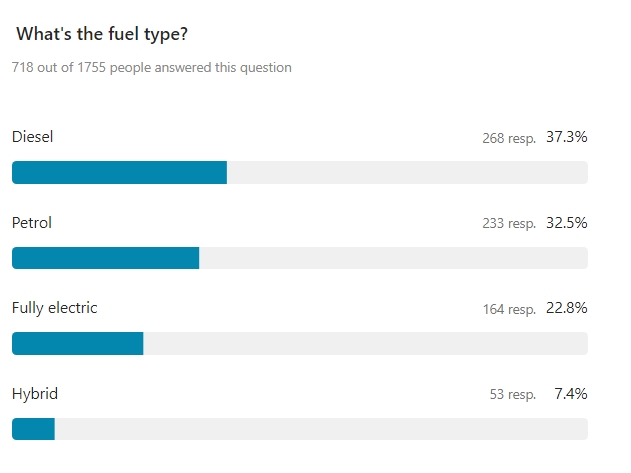Click the 7.4% percentage
631x473 pixels.
(571, 394)
